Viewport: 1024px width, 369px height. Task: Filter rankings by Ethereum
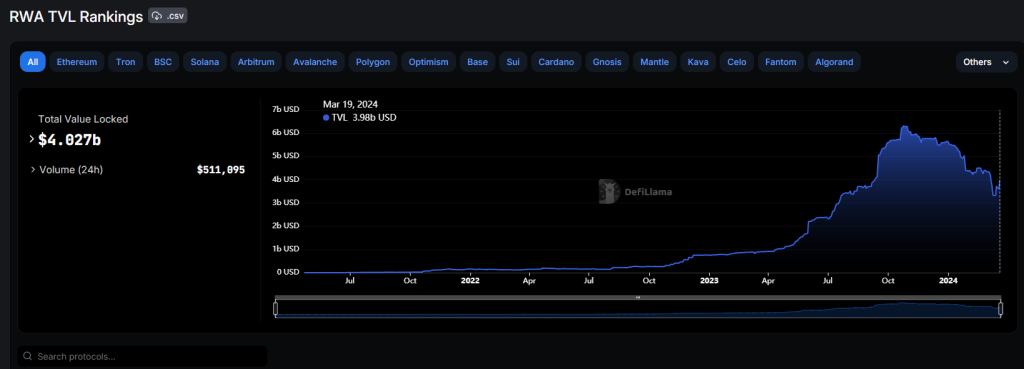(76, 62)
